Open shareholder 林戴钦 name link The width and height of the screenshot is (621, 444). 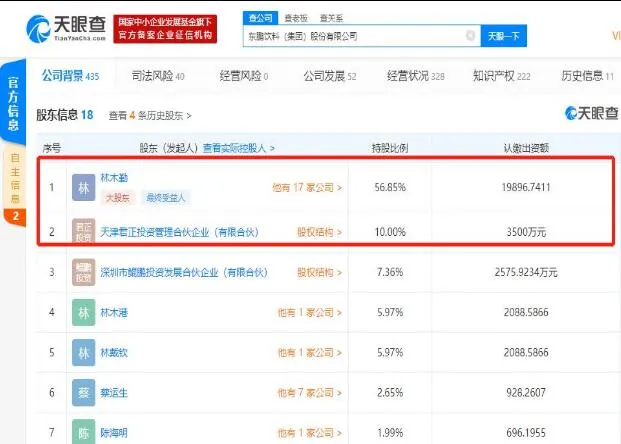(x=114, y=353)
